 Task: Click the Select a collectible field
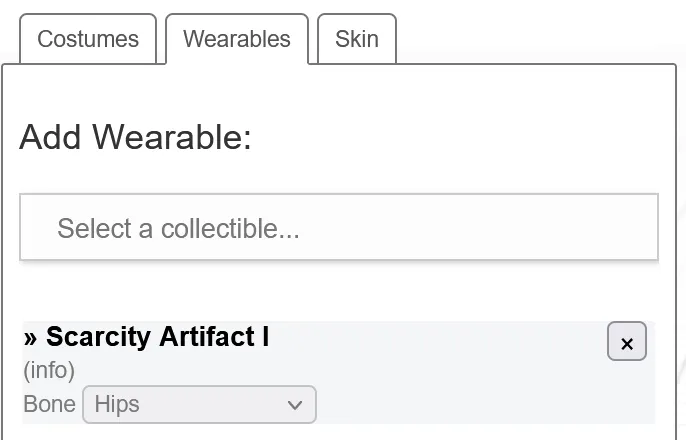pos(339,227)
